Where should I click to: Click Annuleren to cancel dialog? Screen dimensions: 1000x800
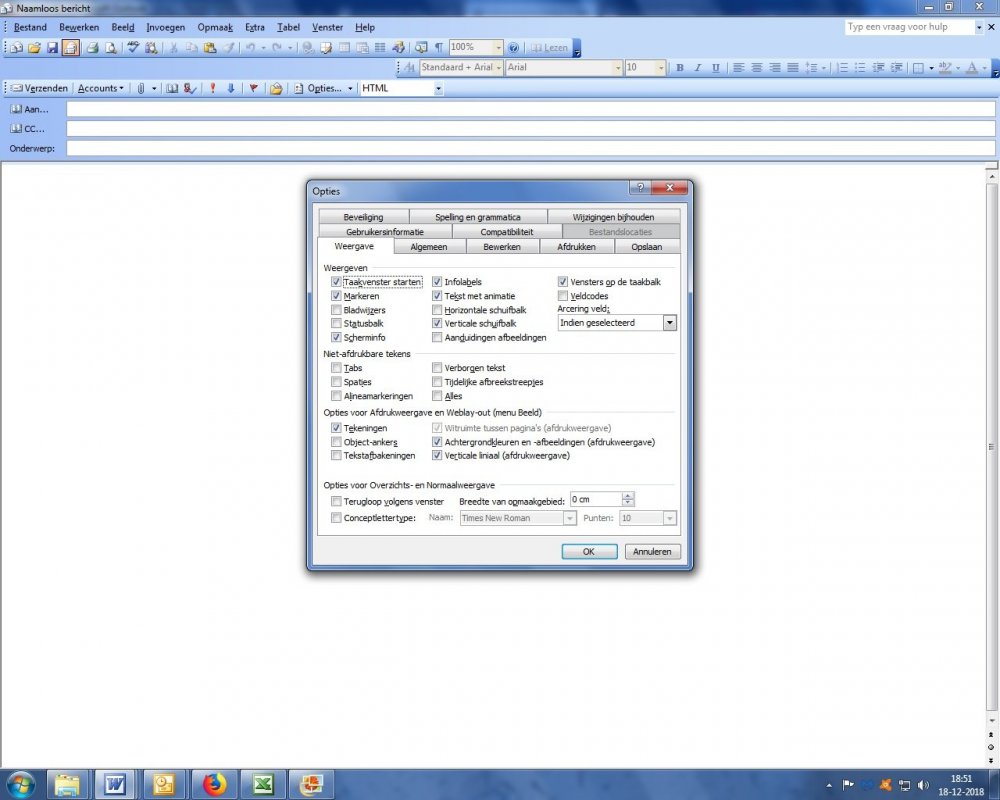coord(652,552)
